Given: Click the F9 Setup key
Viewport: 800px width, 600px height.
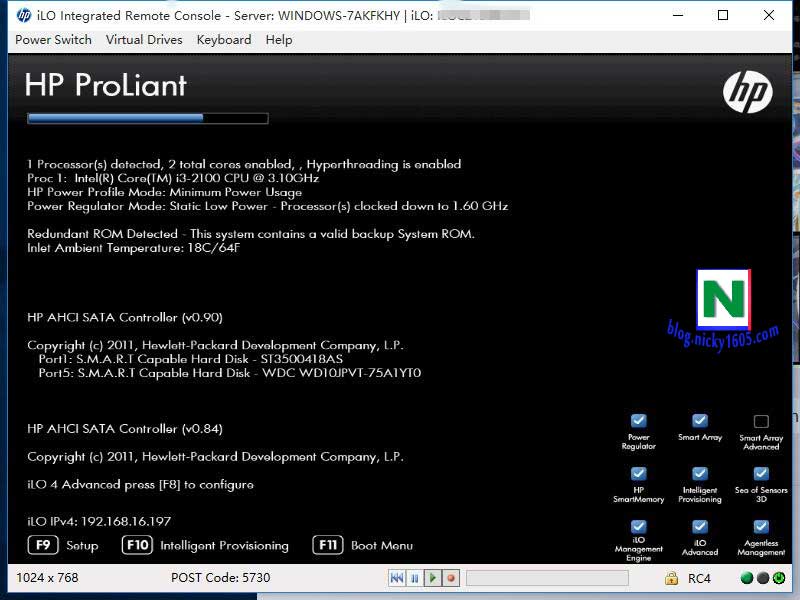Looking at the screenshot, I should [43, 545].
